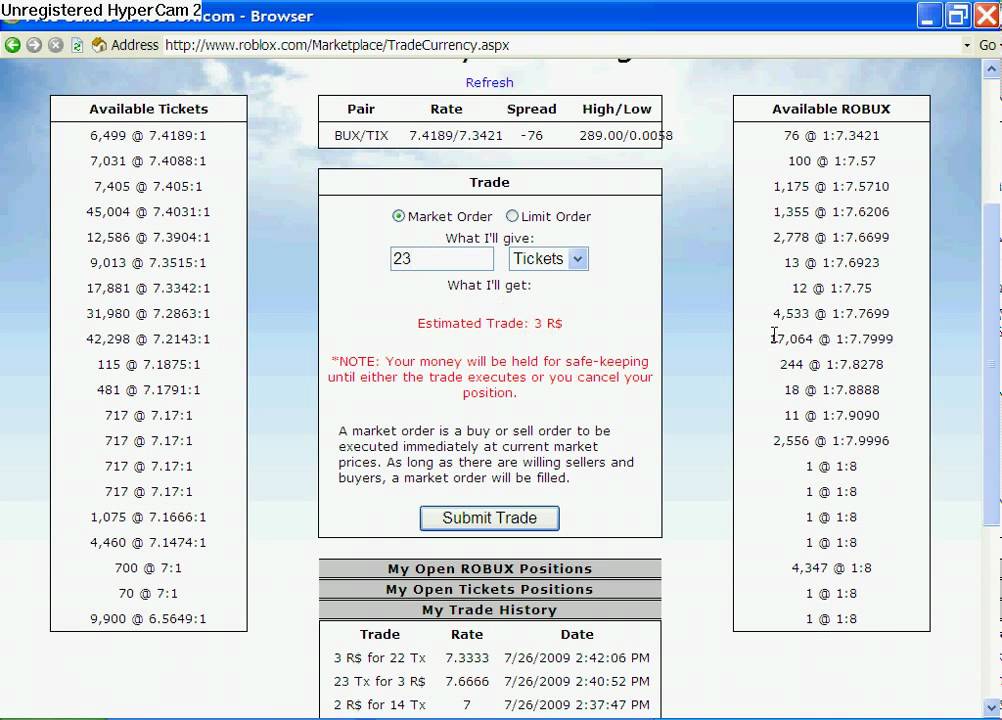The width and height of the screenshot is (1002, 720).
Task: Click the browser Forward arrow icon
Action: (34, 45)
